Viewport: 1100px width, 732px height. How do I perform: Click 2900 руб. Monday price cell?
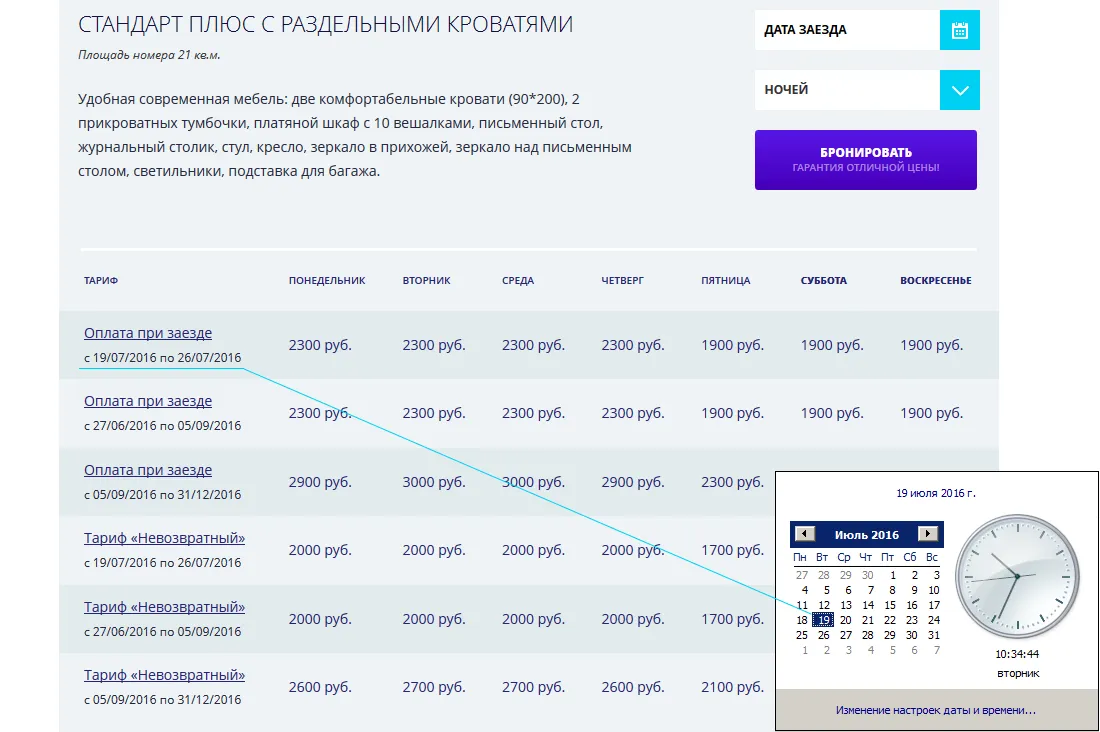pyautogui.click(x=320, y=482)
